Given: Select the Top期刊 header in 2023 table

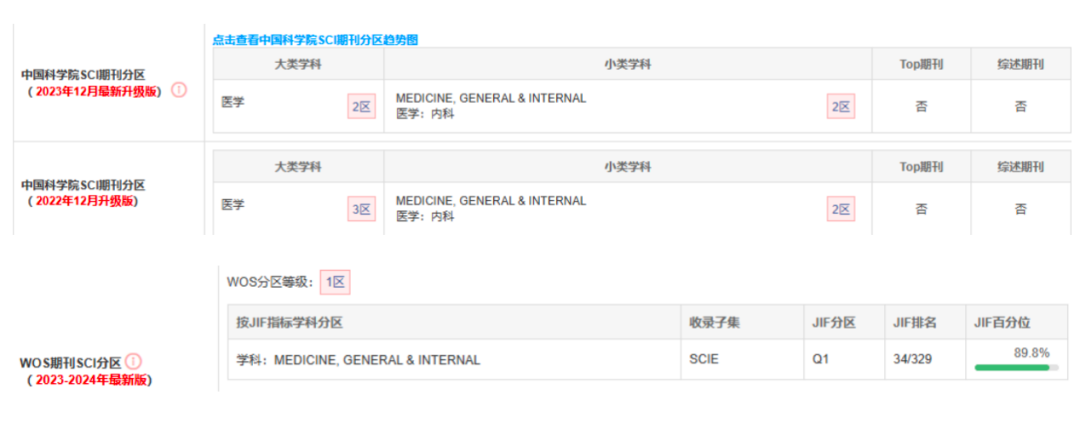Looking at the screenshot, I should (x=922, y=64).
